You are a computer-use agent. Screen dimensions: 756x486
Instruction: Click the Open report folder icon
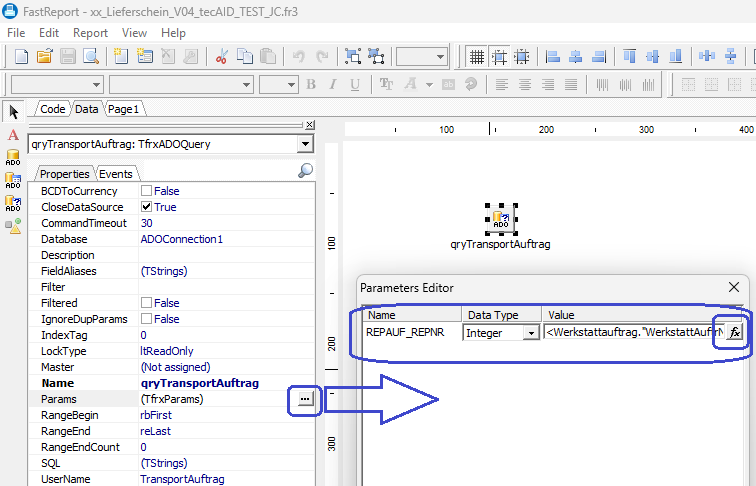44,56
